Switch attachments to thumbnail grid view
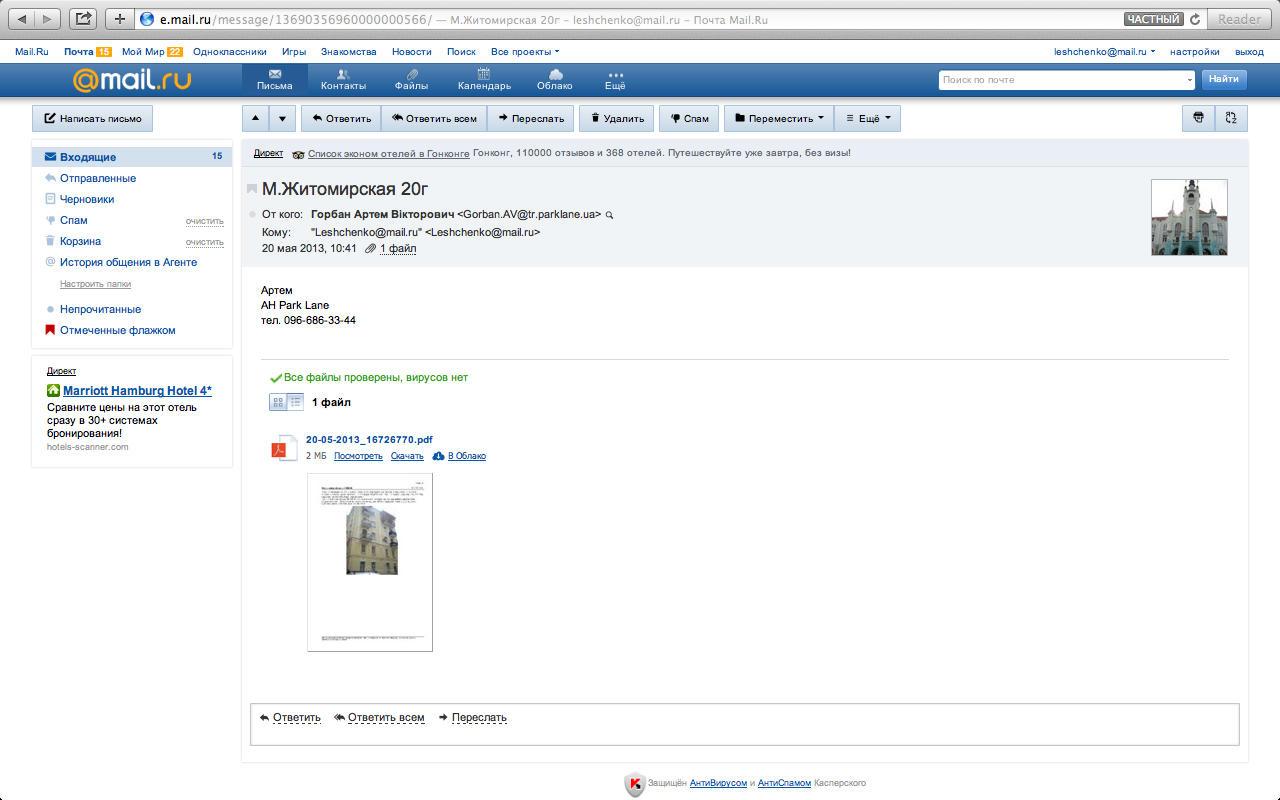The width and height of the screenshot is (1280, 800). 278,402
